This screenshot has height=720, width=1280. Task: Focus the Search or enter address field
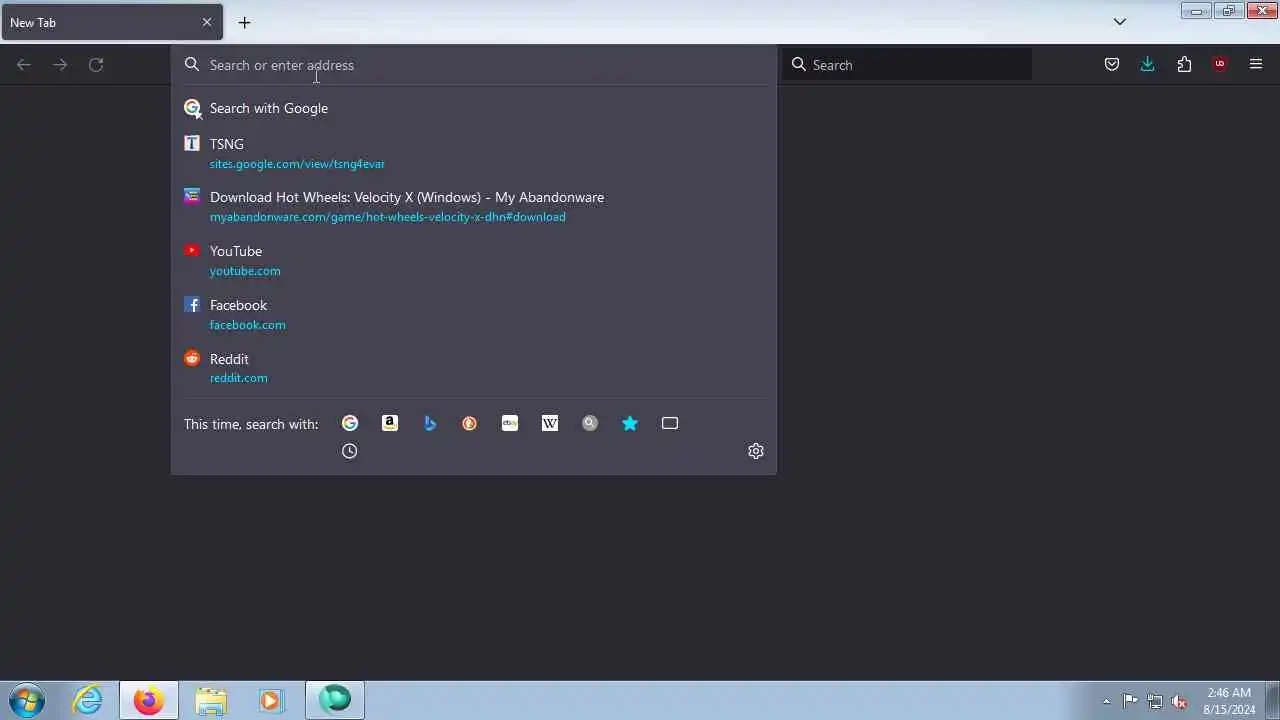pos(474,65)
